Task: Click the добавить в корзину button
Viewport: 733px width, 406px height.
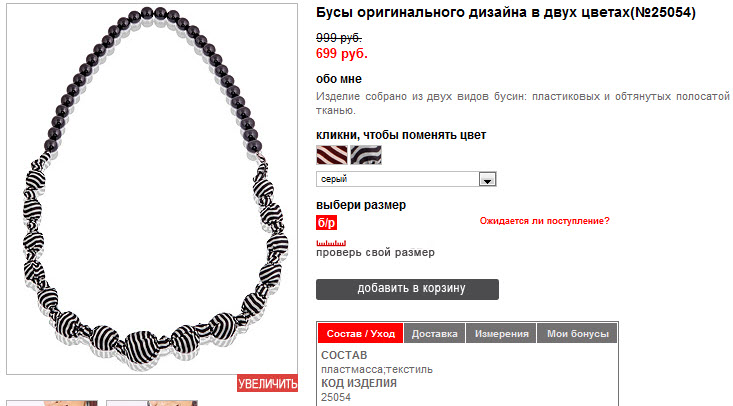Action: [x=407, y=289]
